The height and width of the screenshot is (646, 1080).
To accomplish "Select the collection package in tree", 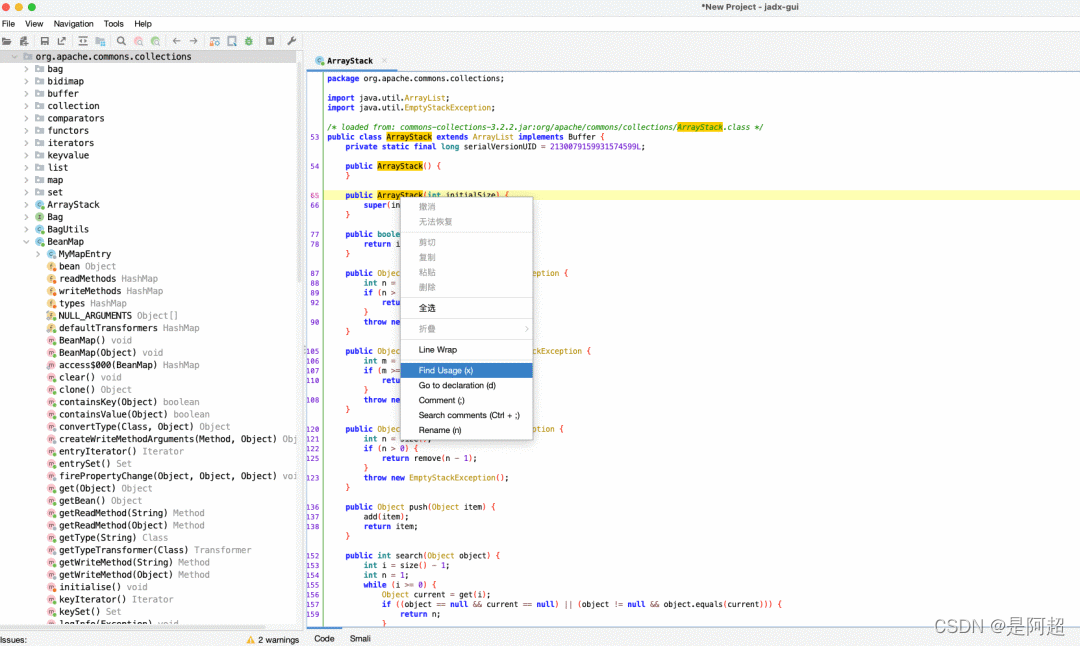I will tap(73, 106).
